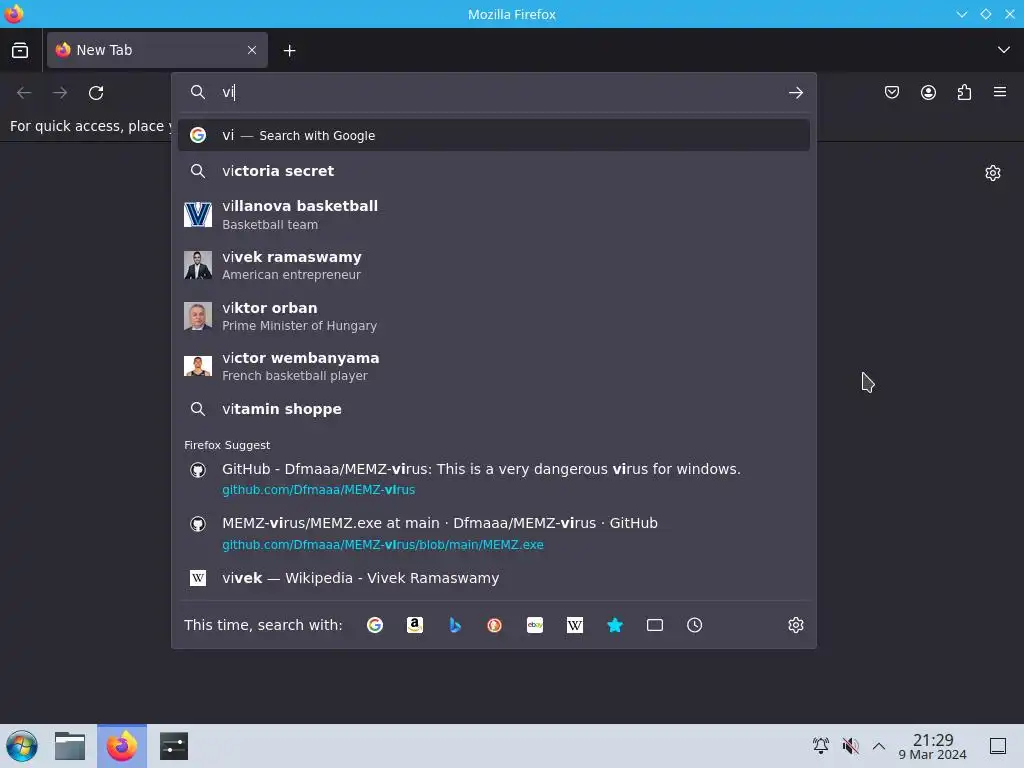Search this time with Wikipedia icon

(575, 625)
